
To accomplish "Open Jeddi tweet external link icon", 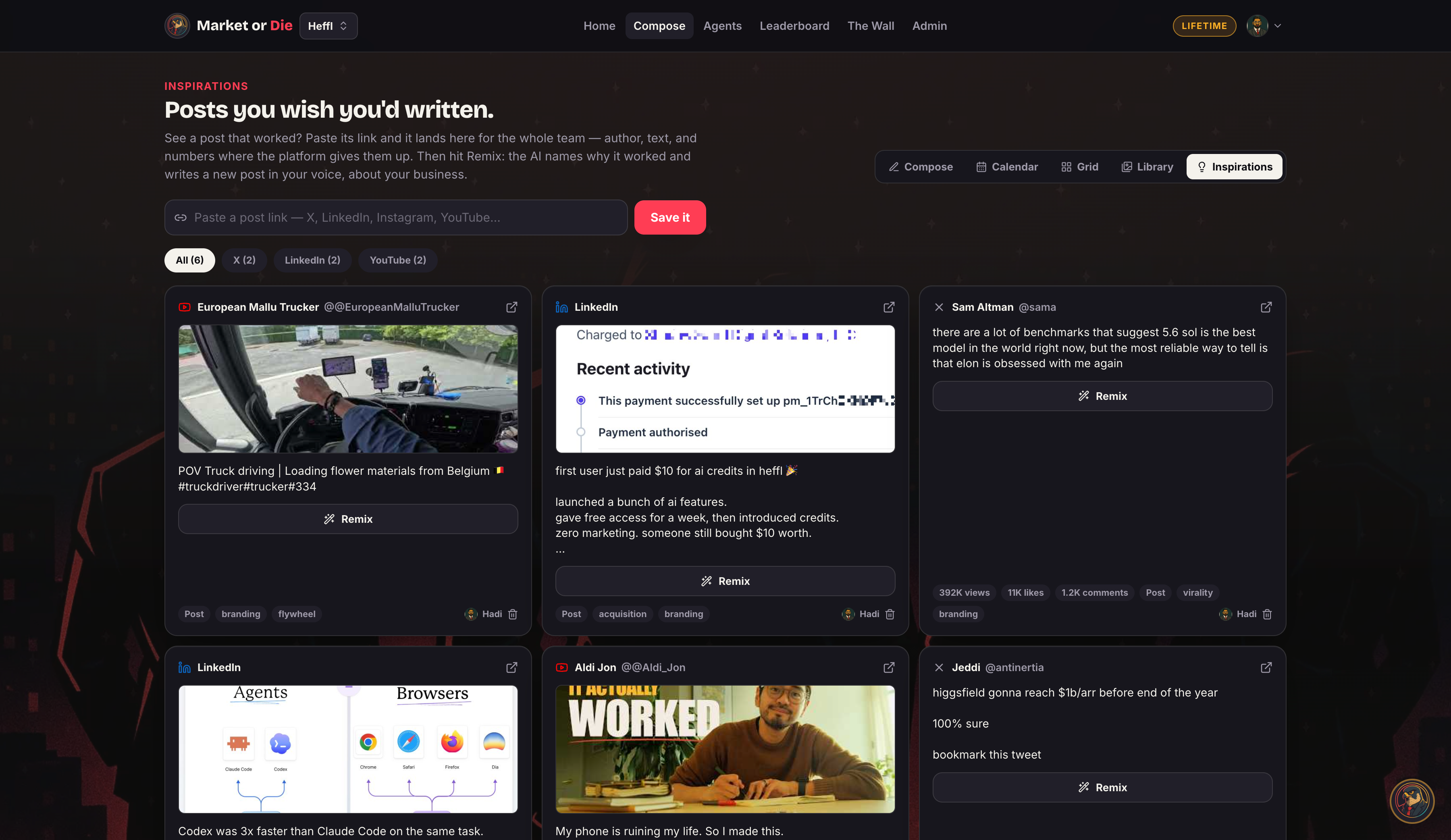I will (x=1266, y=668).
